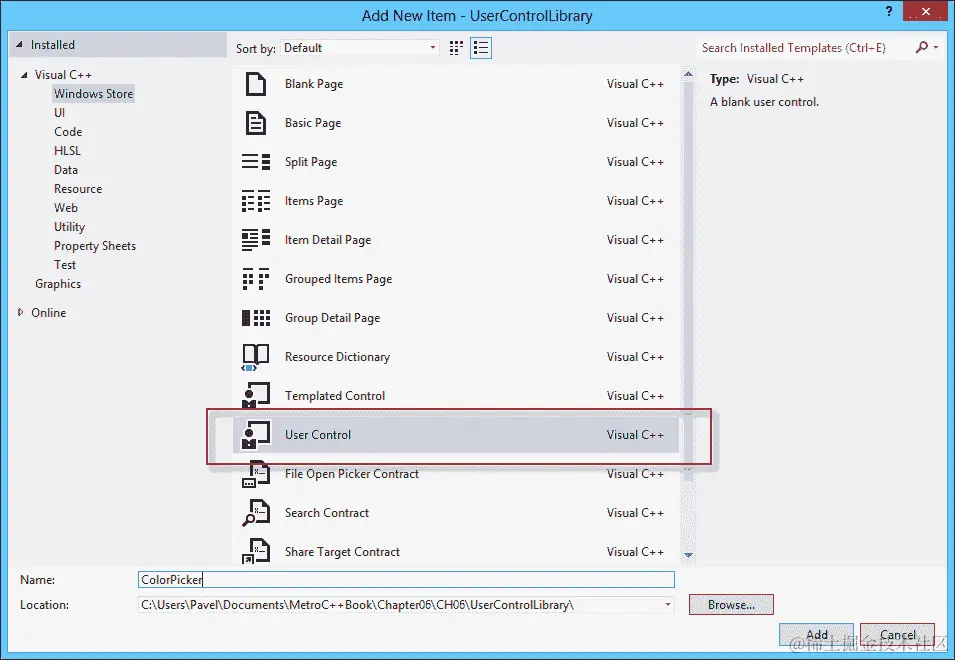Open search options dropdown arrow
The width and height of the screenshot is (955, 660).
click(936, 47)
